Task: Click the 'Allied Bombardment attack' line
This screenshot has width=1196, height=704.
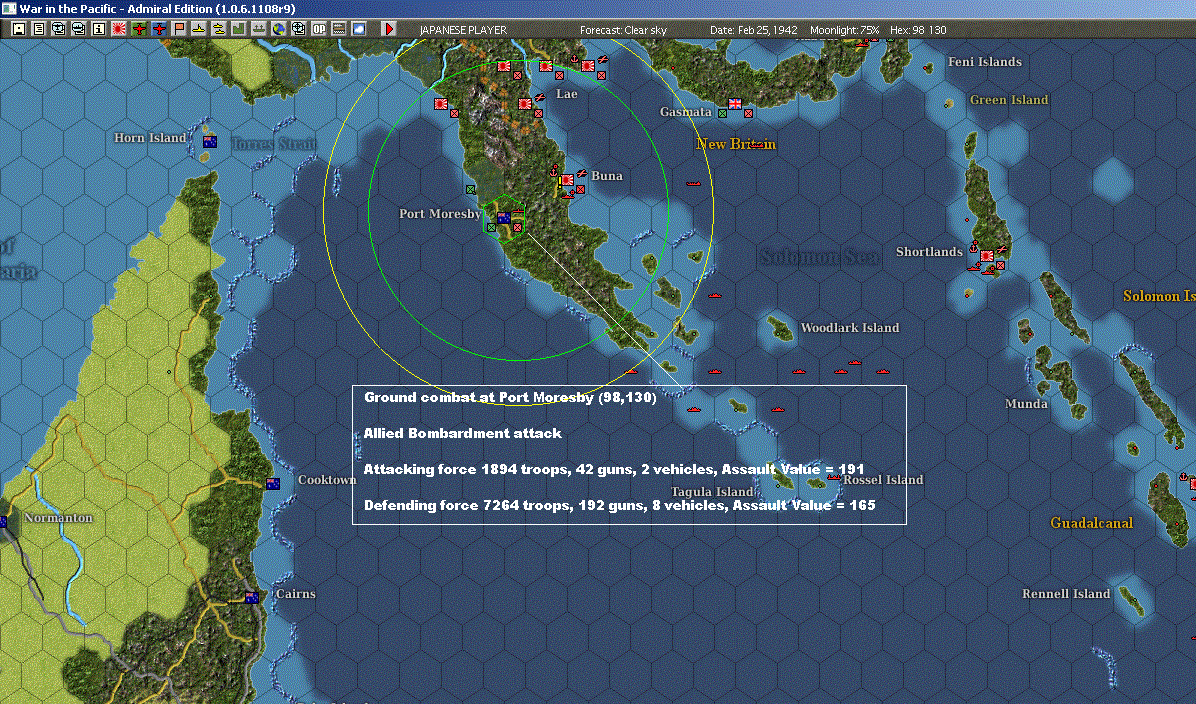Action: (462, 433)
